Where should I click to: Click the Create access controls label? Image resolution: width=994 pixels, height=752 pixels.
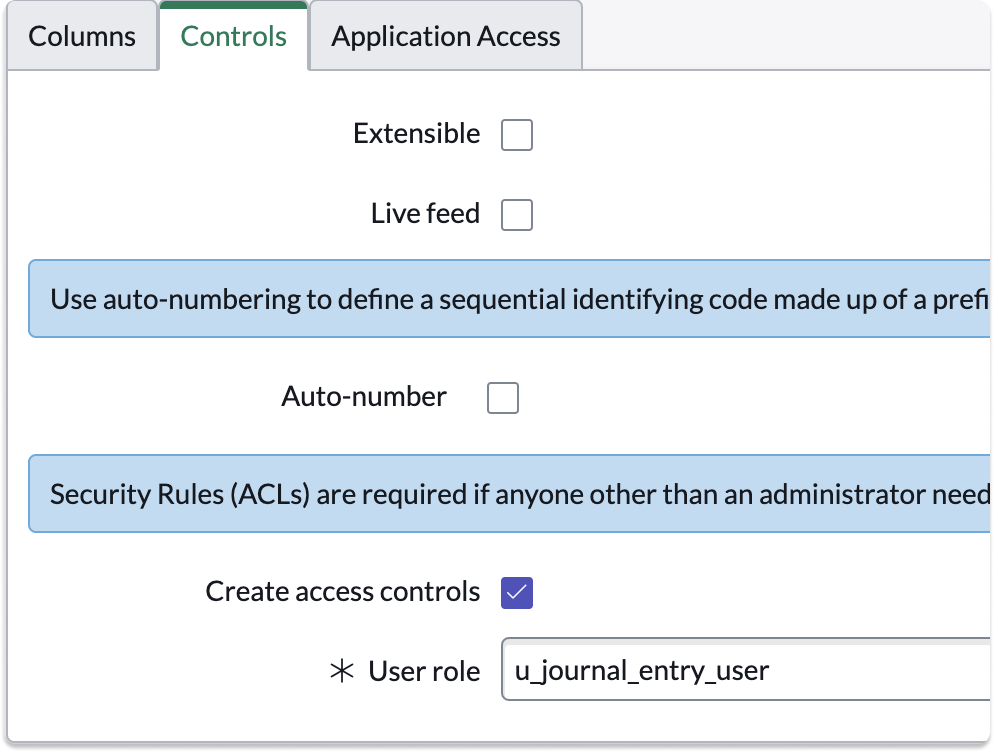tap(342, 591)
